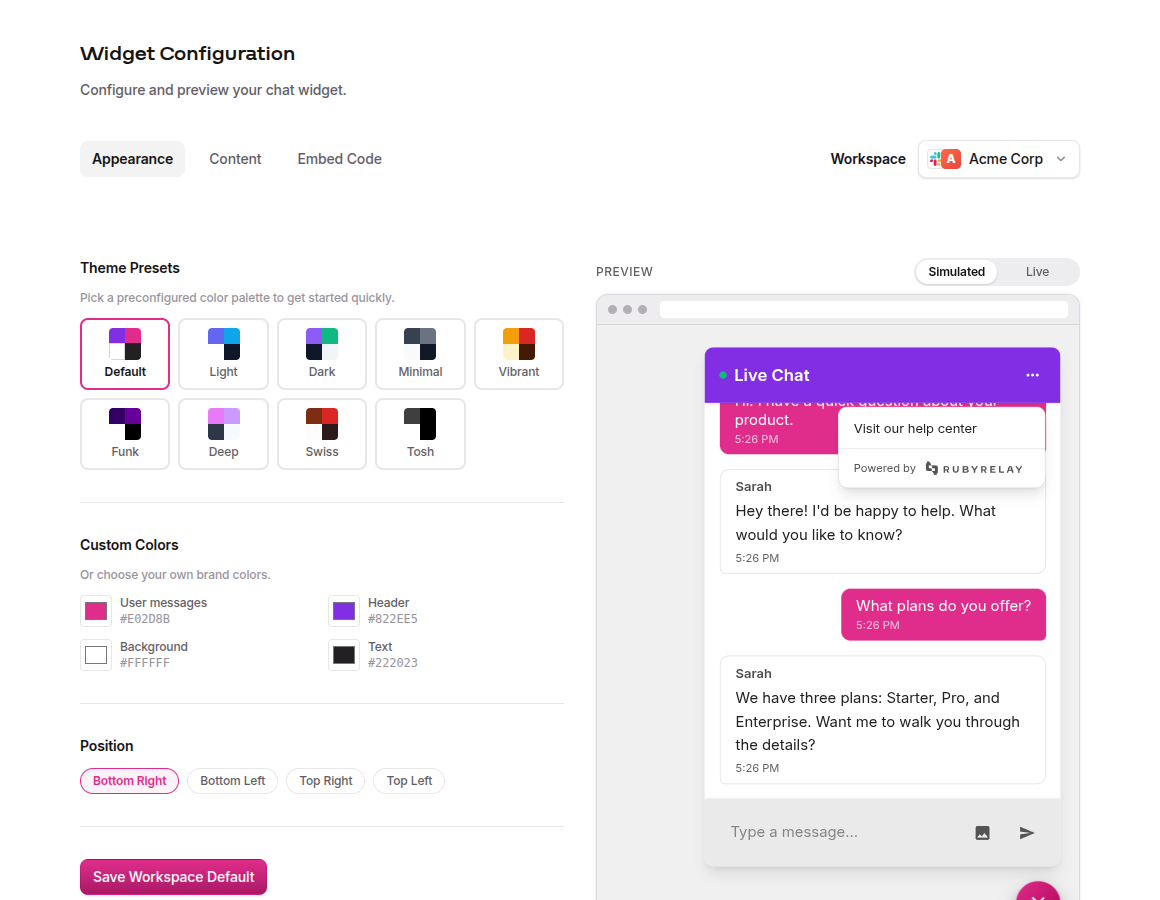1160x900 pixels.
Task: Click the send message arrow icon
Action: tap(1026, 833)
